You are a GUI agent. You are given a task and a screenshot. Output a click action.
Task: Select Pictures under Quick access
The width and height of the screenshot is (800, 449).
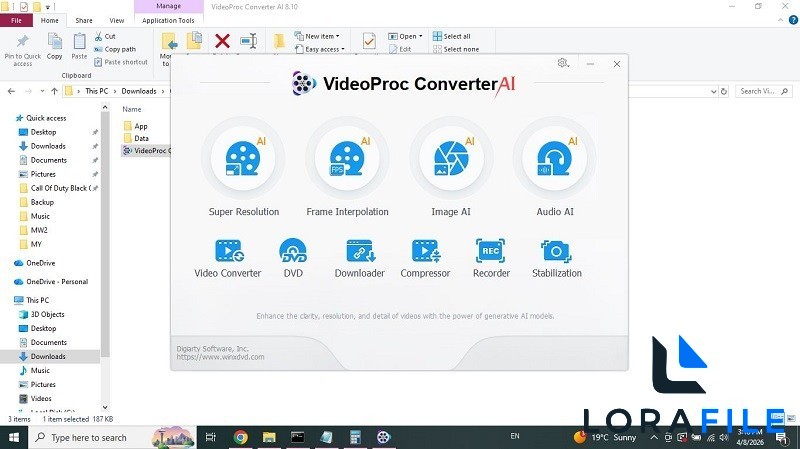[x=43, y=174]
